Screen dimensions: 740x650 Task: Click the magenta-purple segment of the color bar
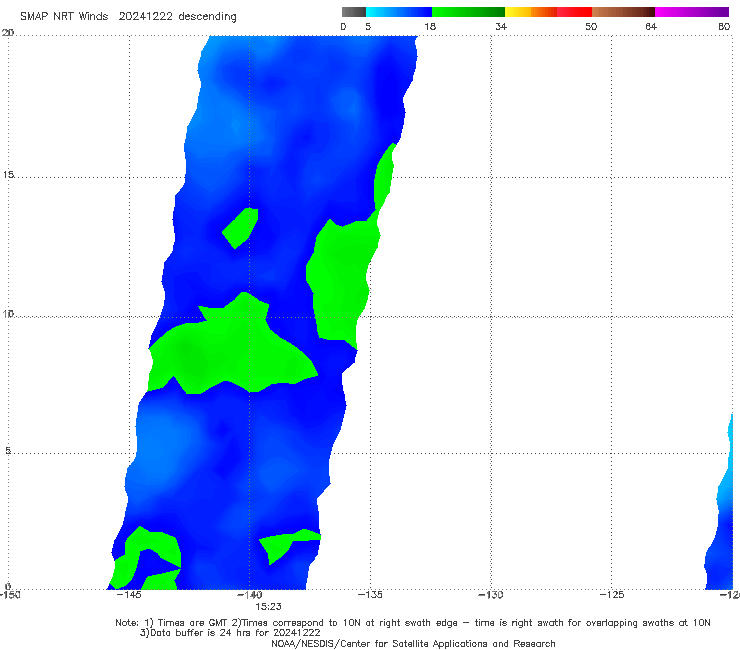[x=692, y=12]
